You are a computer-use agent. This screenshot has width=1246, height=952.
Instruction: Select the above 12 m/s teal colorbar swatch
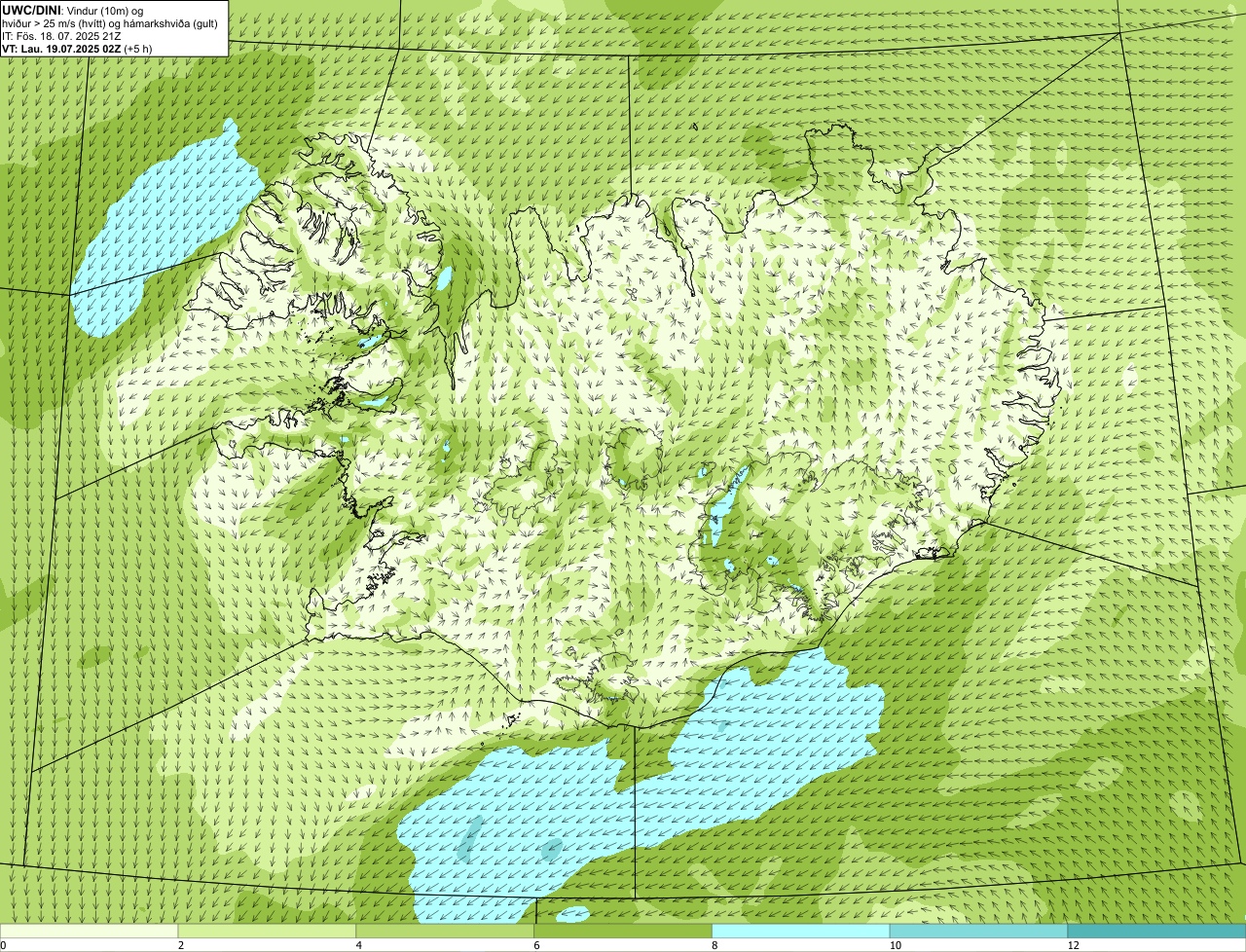1156,932
